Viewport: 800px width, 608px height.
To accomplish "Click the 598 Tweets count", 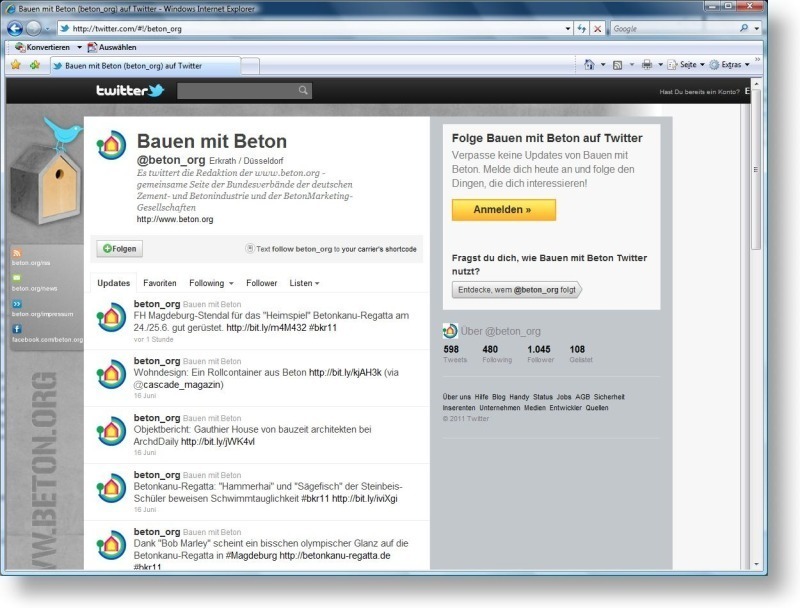I will click(x=455, y=353).
